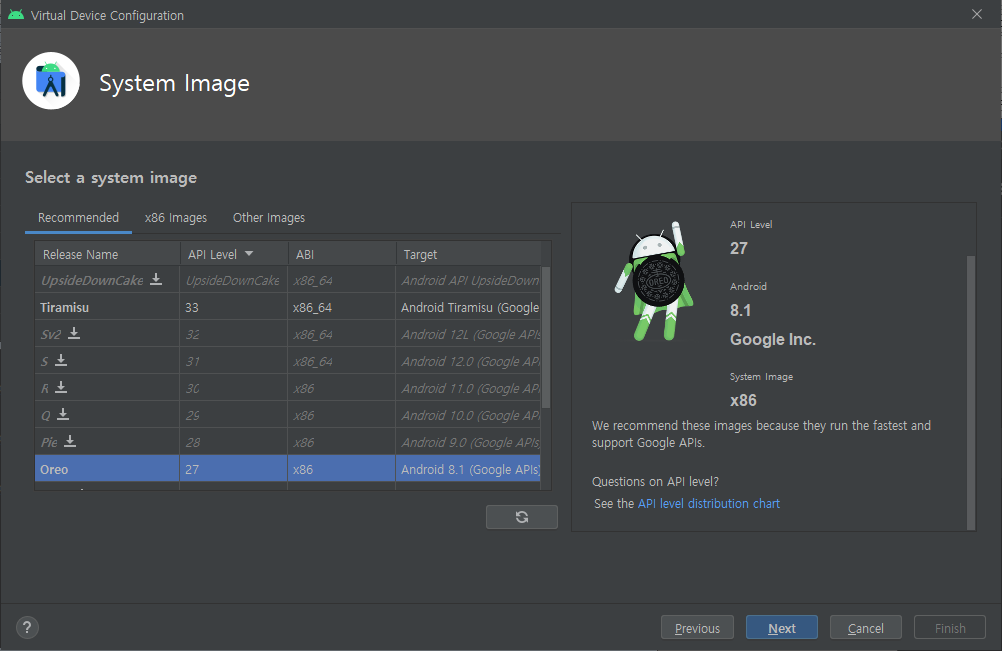Click API level 28 cell for Pie
1002x651 pixels.
point(234,442)
